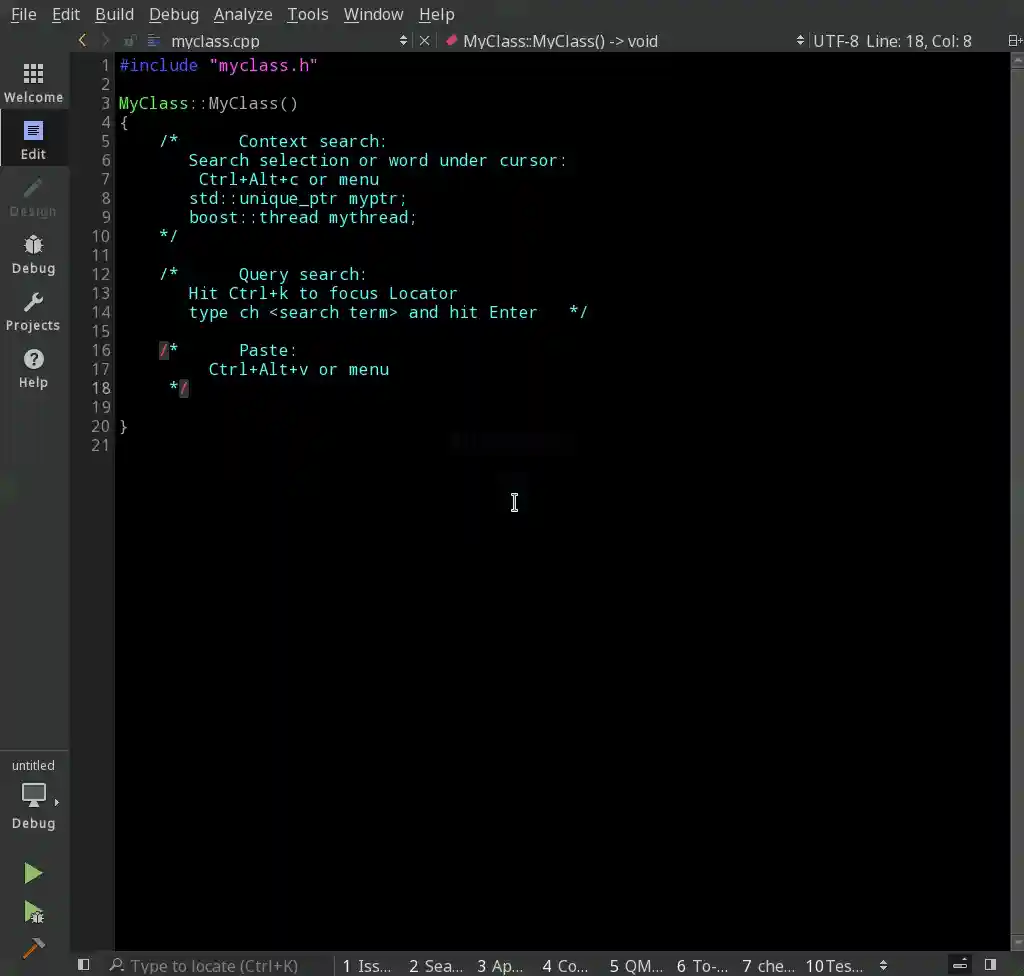Expand the hidden output panes chevron
This screenshot has width=1024, height=976.
884,964
